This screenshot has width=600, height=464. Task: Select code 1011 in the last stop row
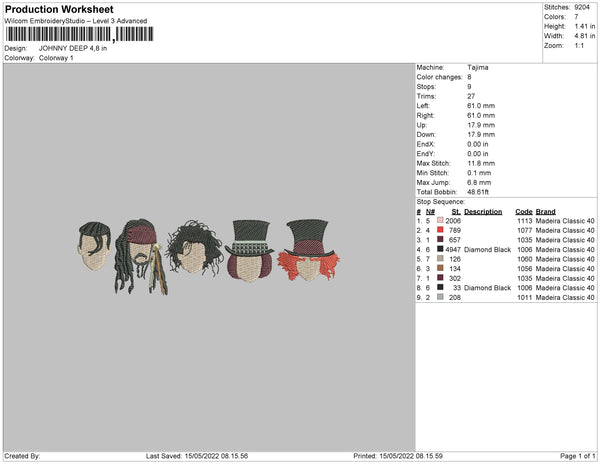point(525,297)
